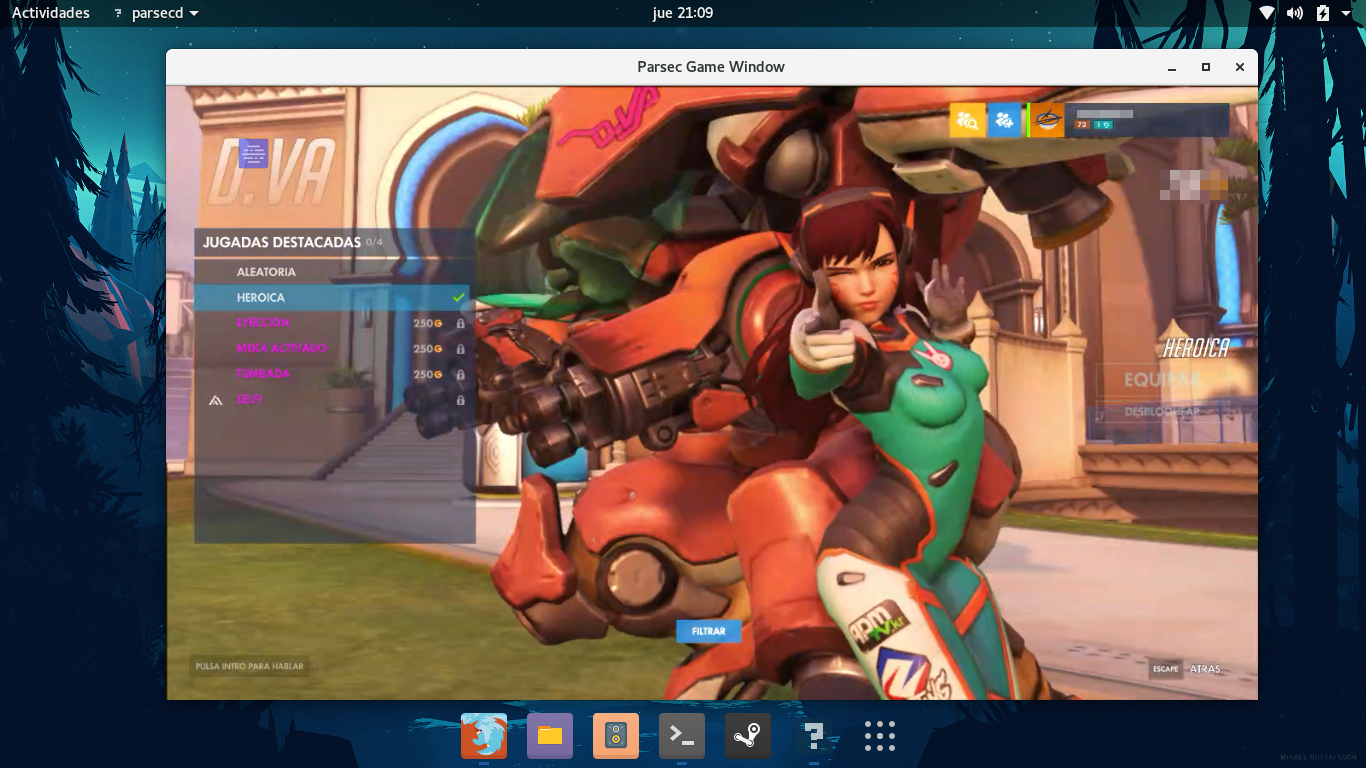1366x768 pixels.
Task: Click the player name banner with level 73
Action: pos(1147,120)
